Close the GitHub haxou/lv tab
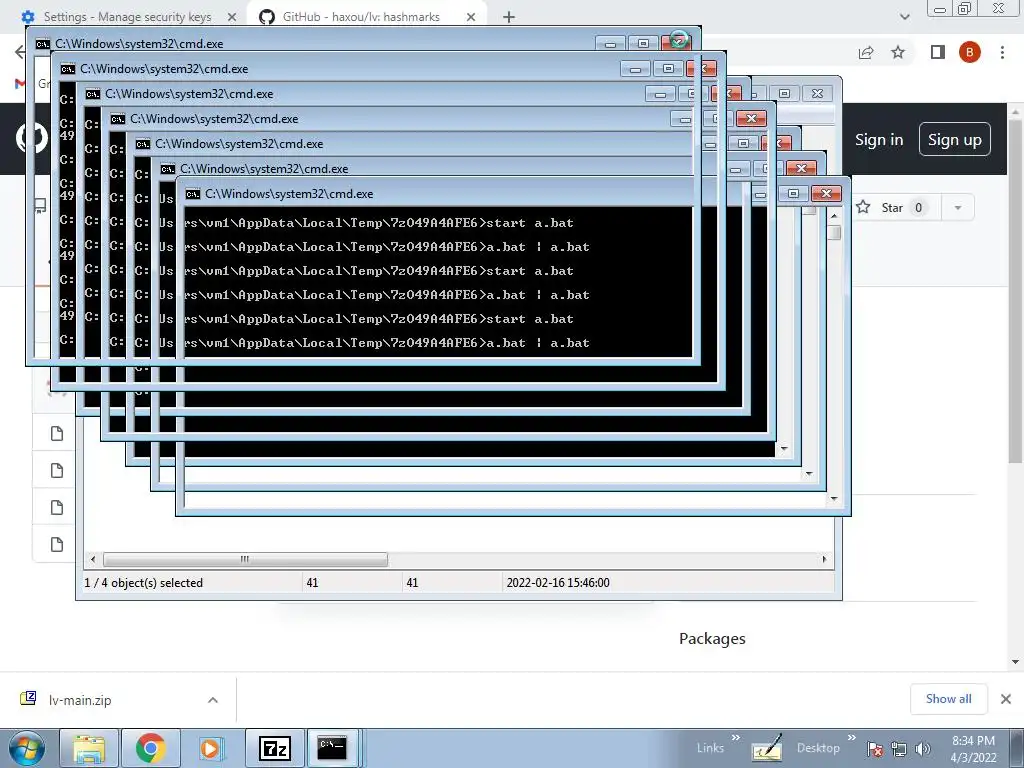1024x768 pixels. [471, 17]
